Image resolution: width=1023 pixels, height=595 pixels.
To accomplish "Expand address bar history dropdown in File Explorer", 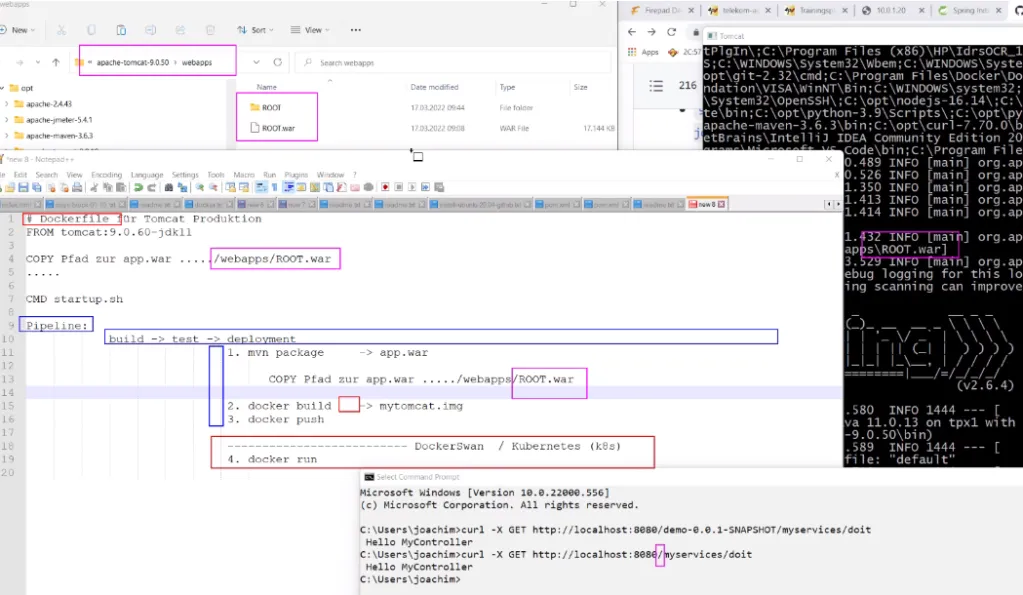I will point(256,63).
